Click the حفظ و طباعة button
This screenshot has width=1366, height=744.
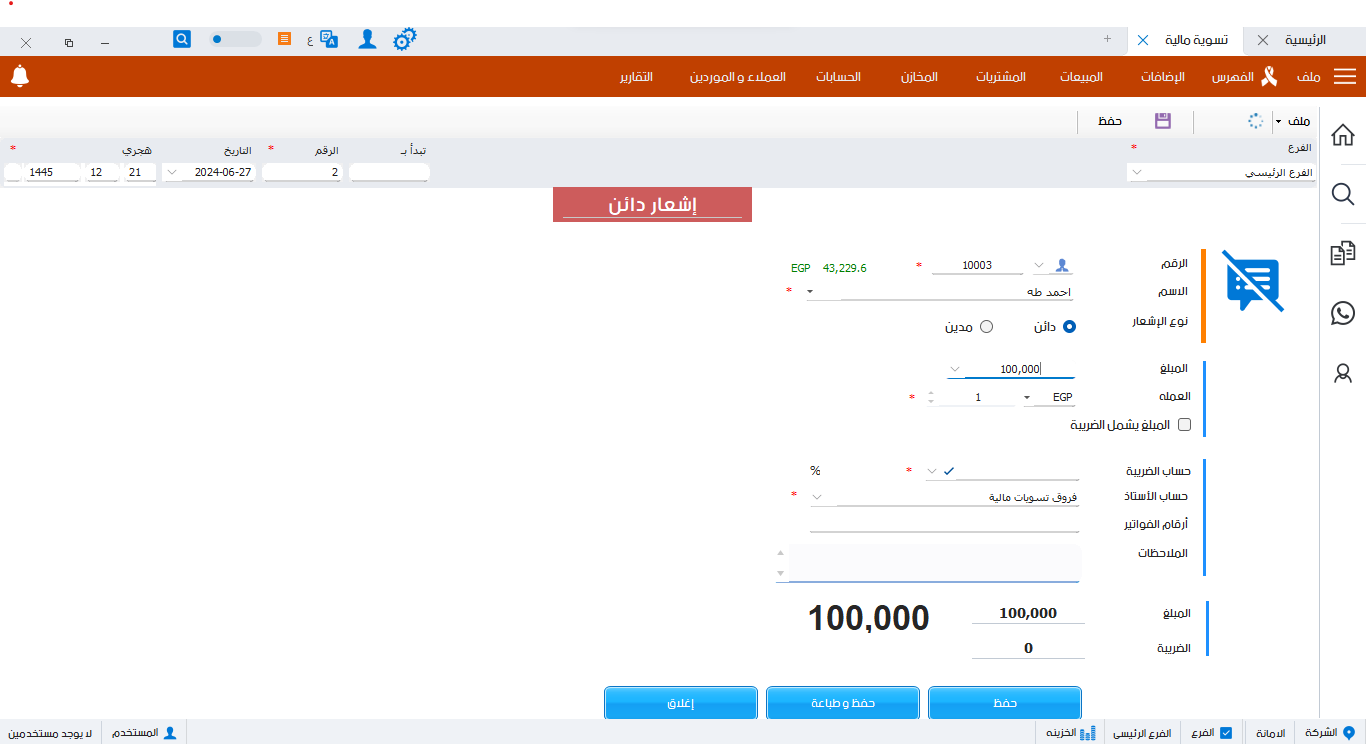(842, 703)
